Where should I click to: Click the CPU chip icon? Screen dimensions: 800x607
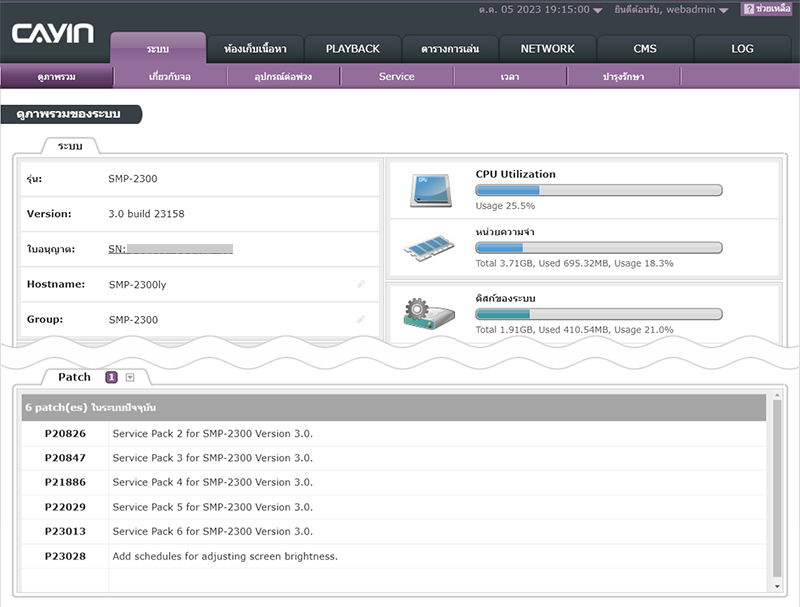tap(431, 191)
